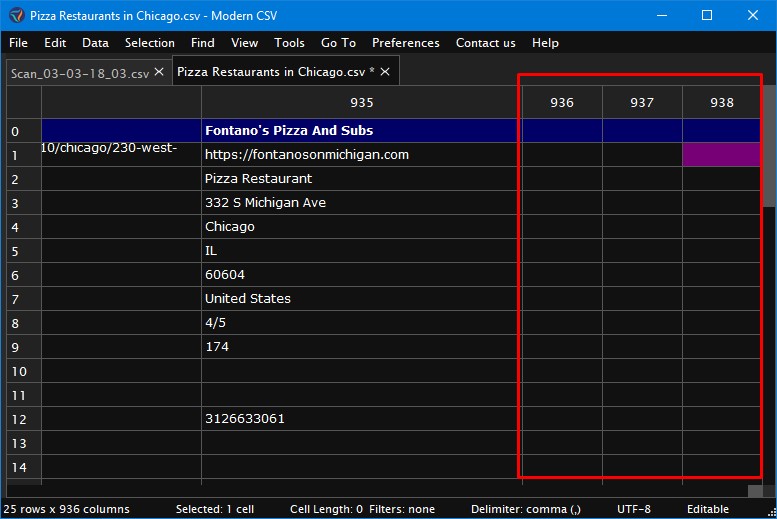The height and width of the screenshot is (519, 777).
Task: Open the Preferences menu
Action: (x=406, y=43)
